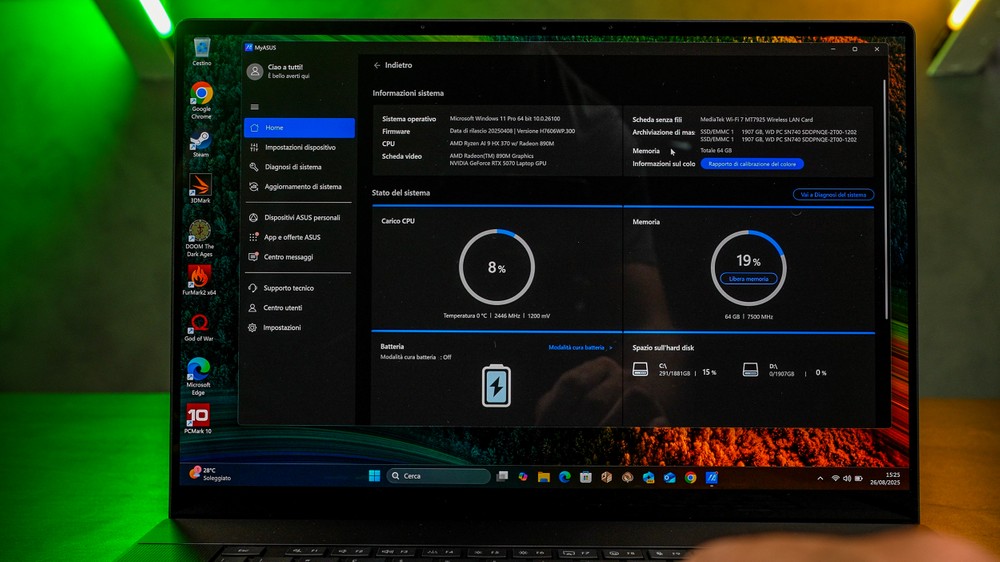Open the Microsoft Edge desktop shortcut
This screenshot has height=562, width=1000.
(x=198, y=376)
